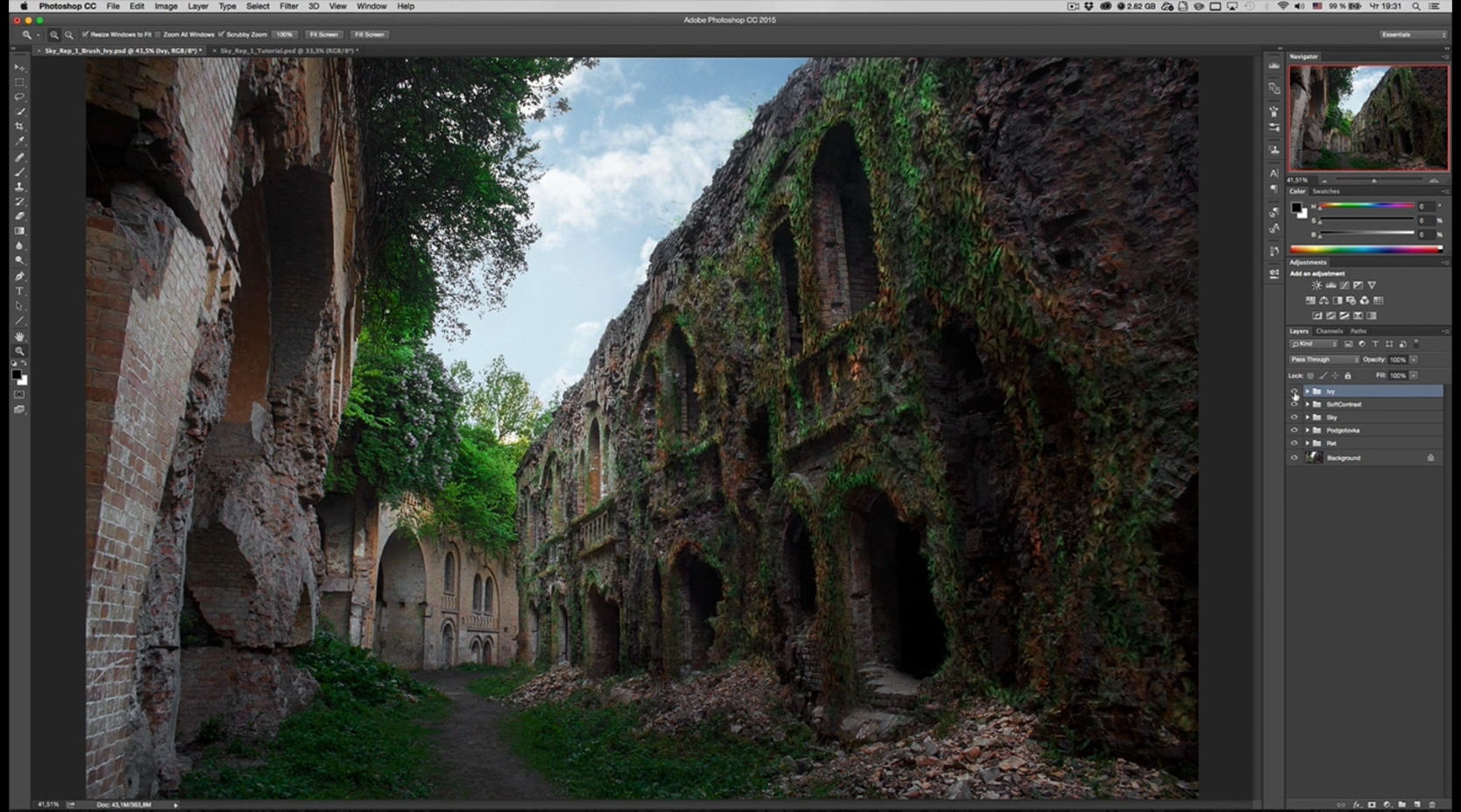Click the Navigator zoom slider
1461x812 pixels.
click(1373, 180)
